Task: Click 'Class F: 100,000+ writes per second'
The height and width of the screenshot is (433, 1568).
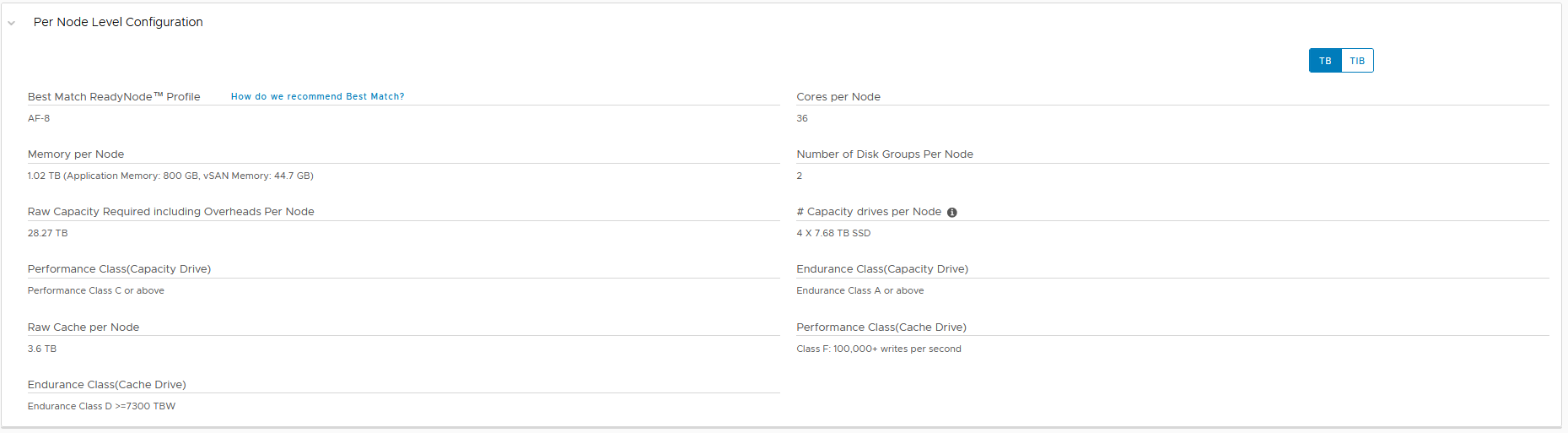Action: tap(879, 349)
